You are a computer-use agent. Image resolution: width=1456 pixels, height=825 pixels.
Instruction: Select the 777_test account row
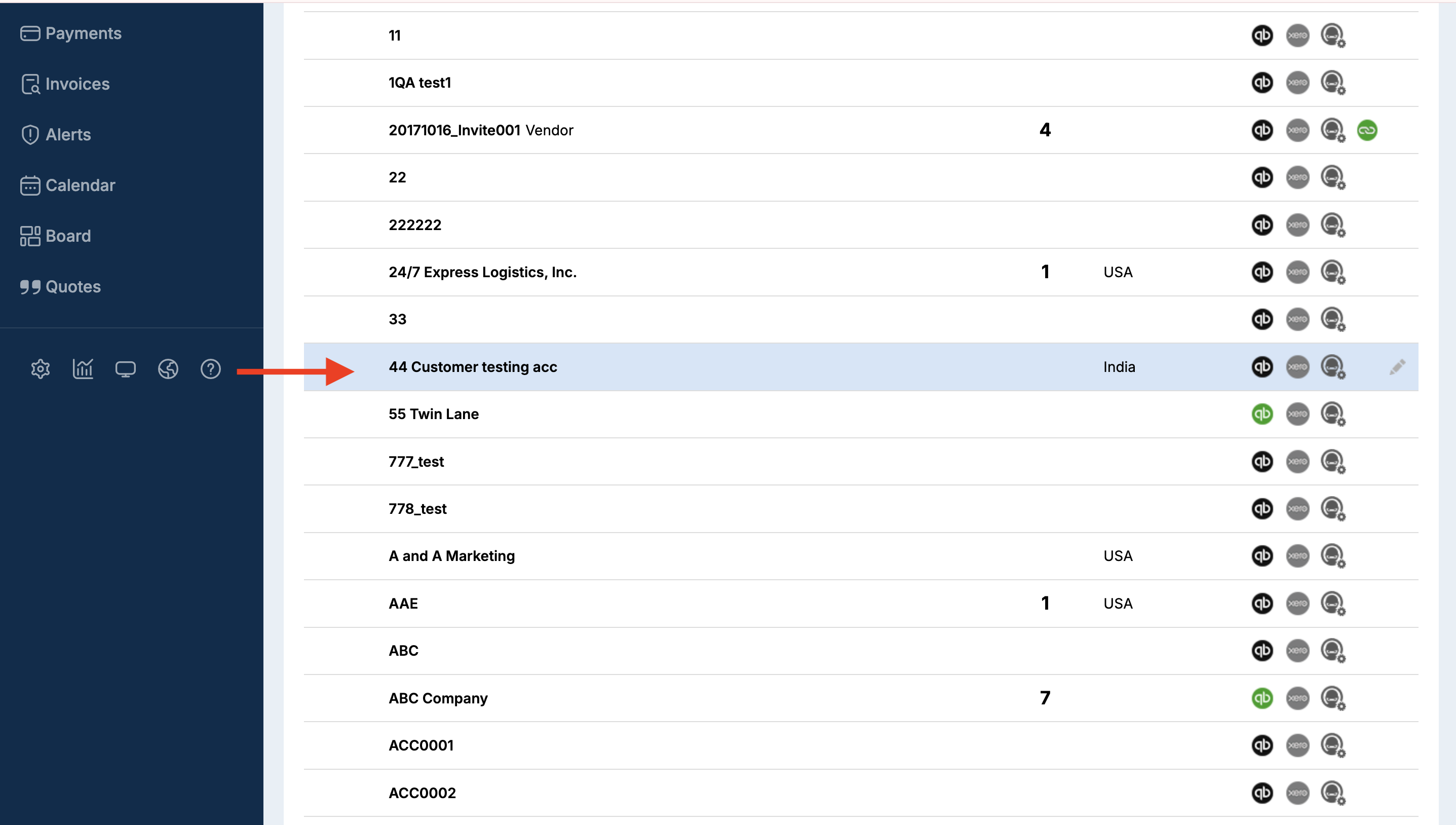416,462
